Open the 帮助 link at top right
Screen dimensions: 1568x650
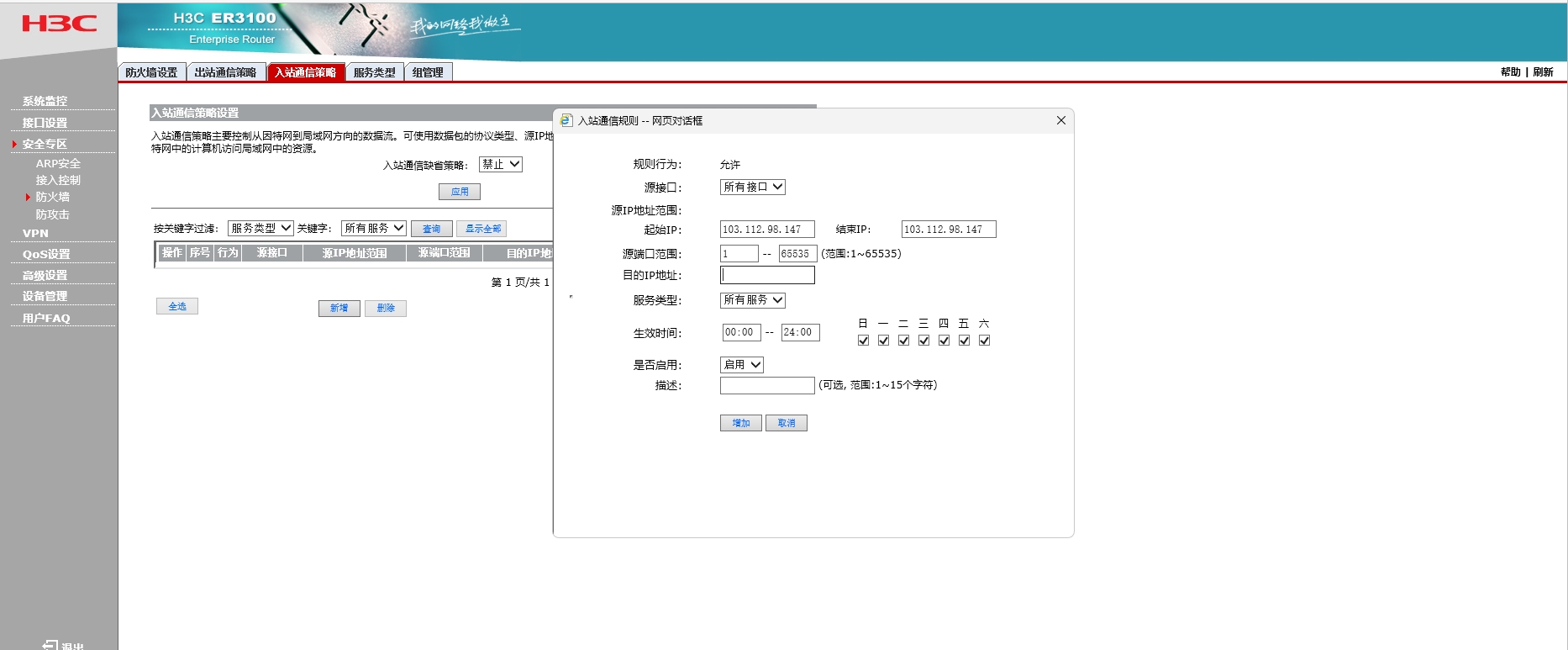1510,72
